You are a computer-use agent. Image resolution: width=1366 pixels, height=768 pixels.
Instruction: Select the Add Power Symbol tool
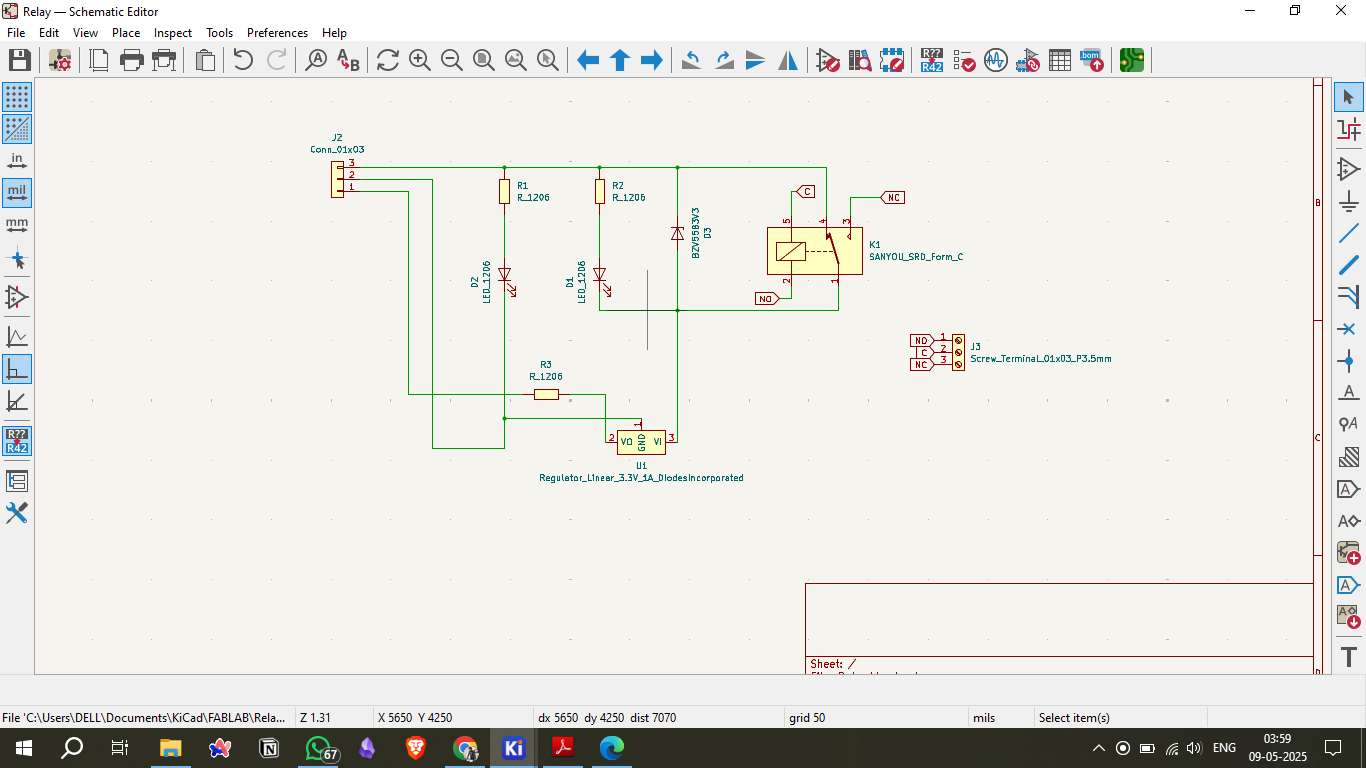[x=1349, y=201]
